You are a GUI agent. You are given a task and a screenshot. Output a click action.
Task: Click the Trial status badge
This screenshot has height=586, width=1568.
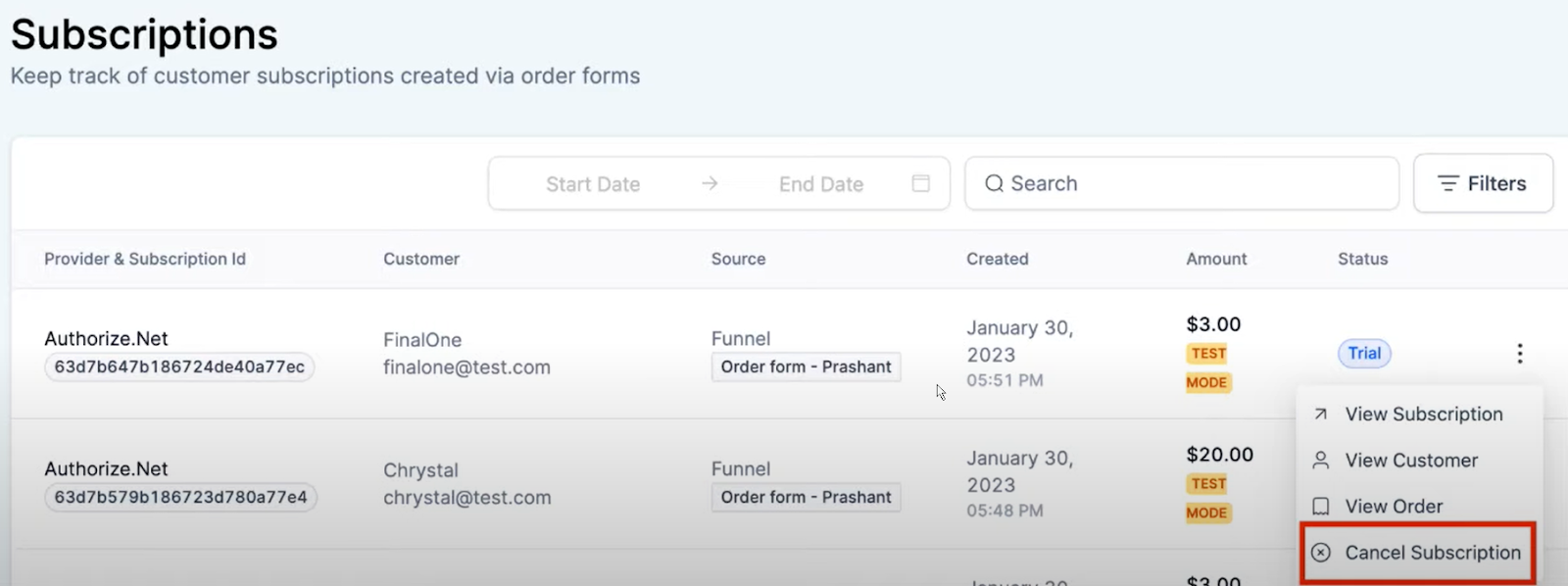click(1364, 354)
